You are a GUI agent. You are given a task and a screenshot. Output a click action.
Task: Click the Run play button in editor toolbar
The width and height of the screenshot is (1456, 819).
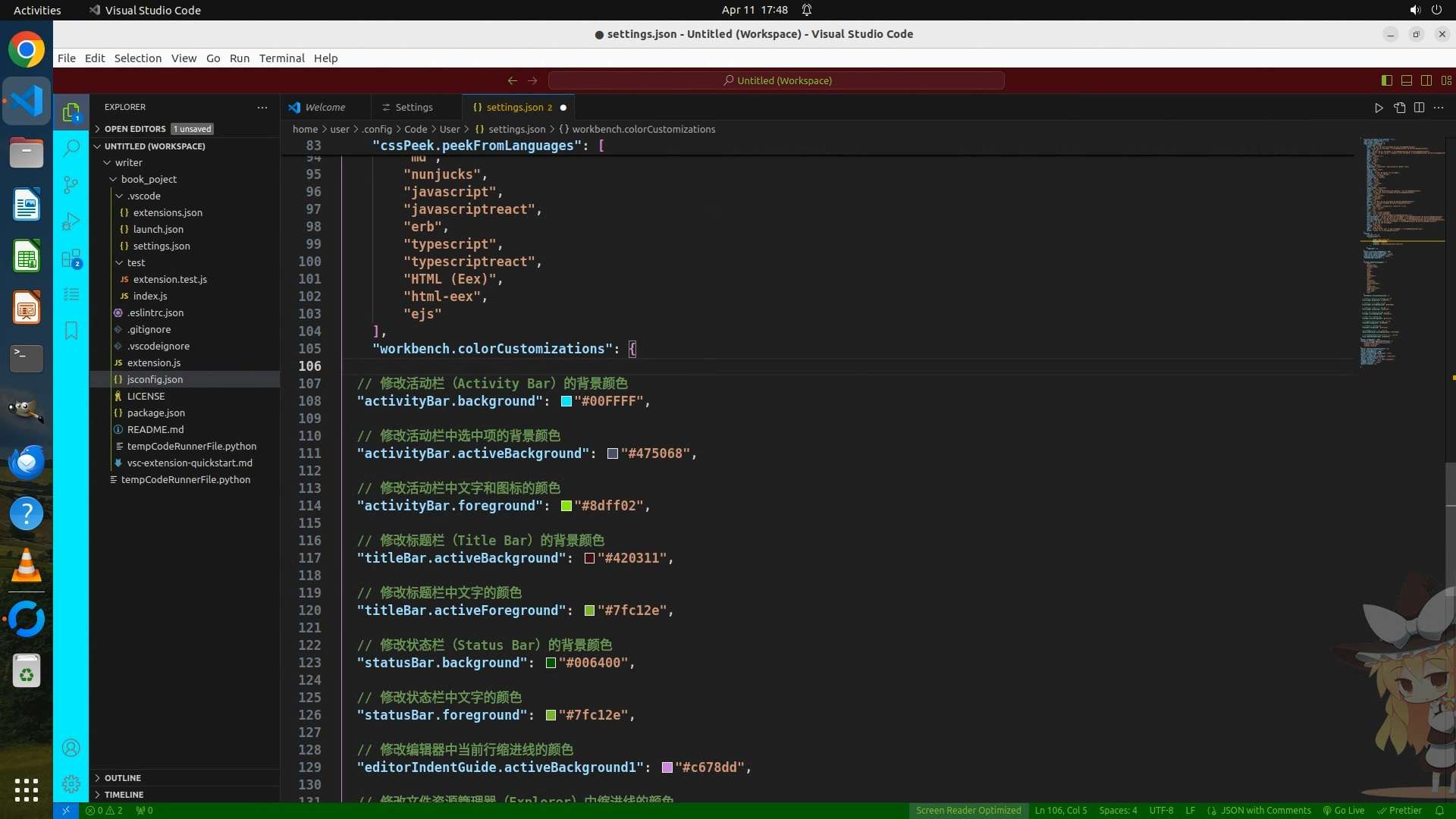(x=1379, y=108)
